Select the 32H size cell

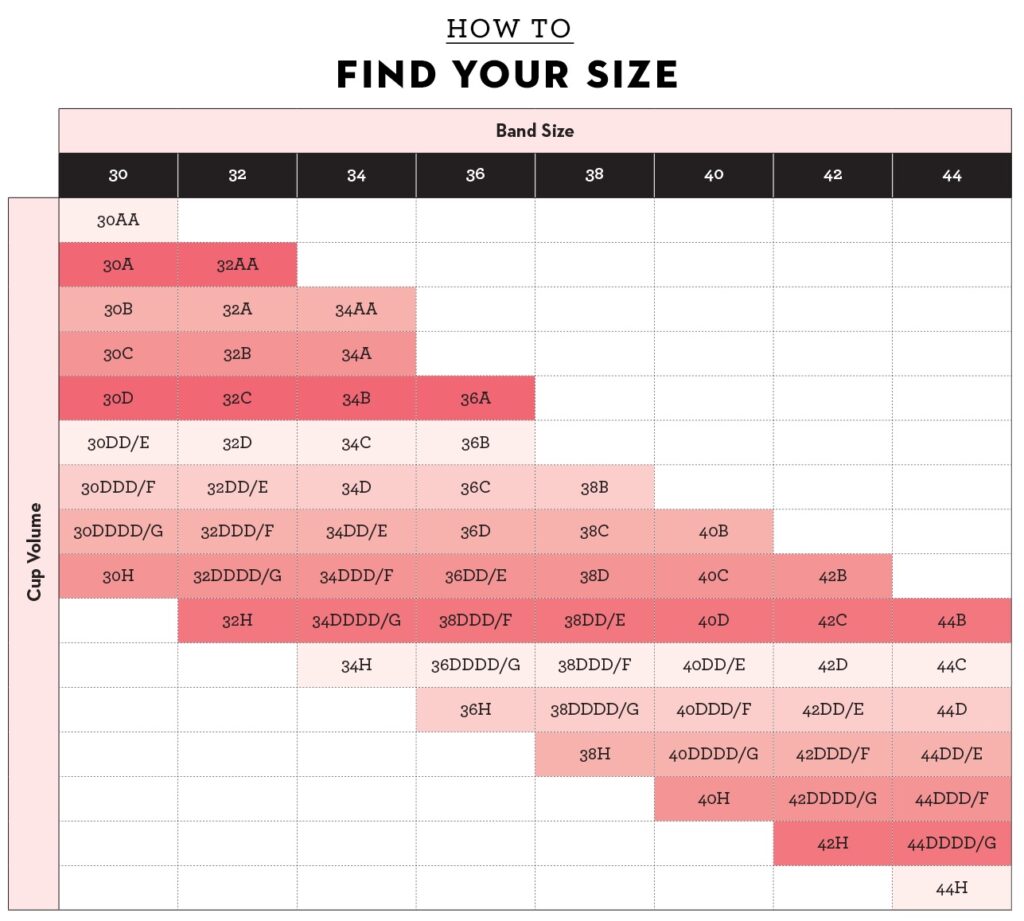pyautogui.click(x=237, y=621)
